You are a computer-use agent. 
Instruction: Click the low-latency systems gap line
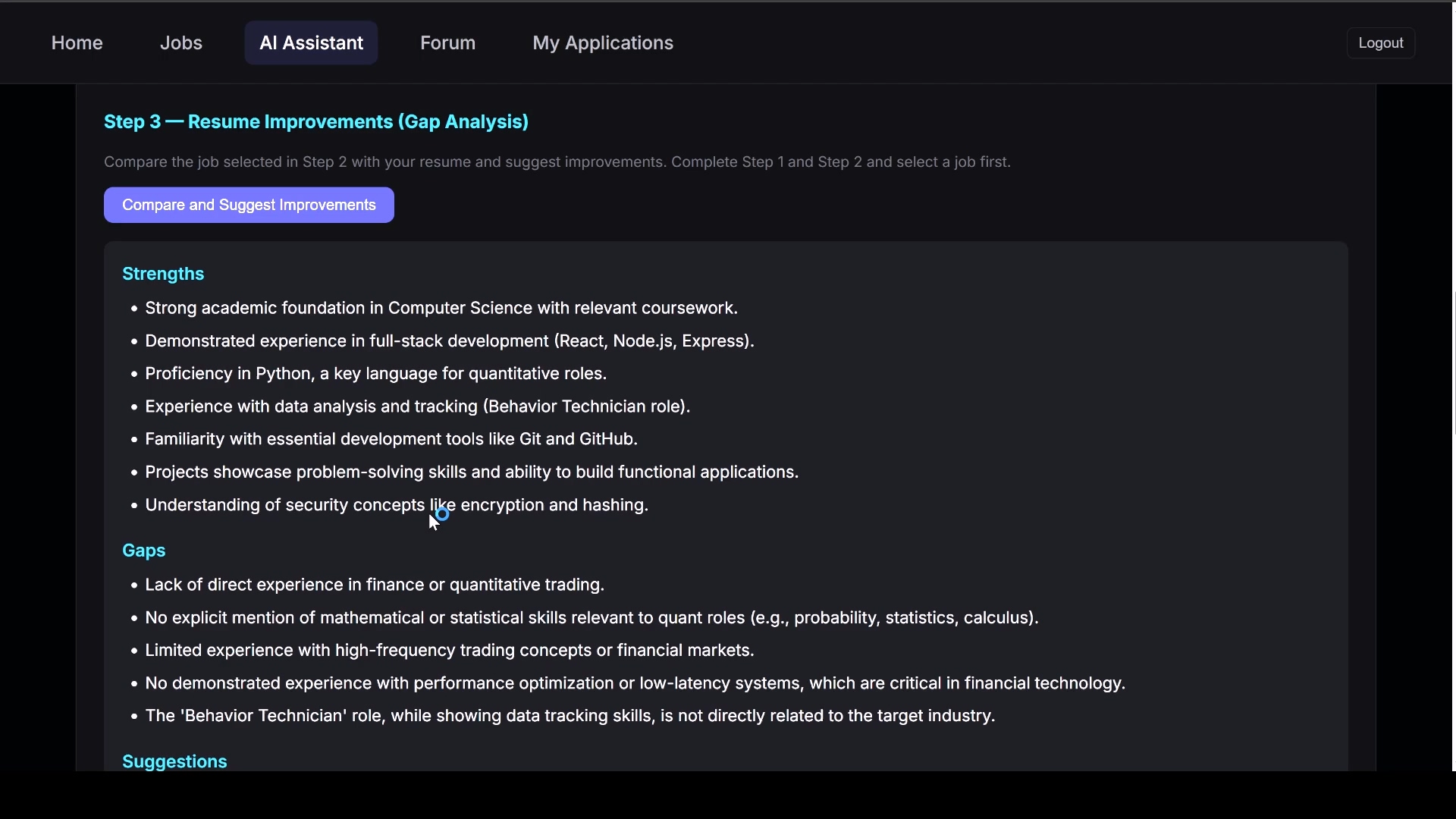pos(634,683)
